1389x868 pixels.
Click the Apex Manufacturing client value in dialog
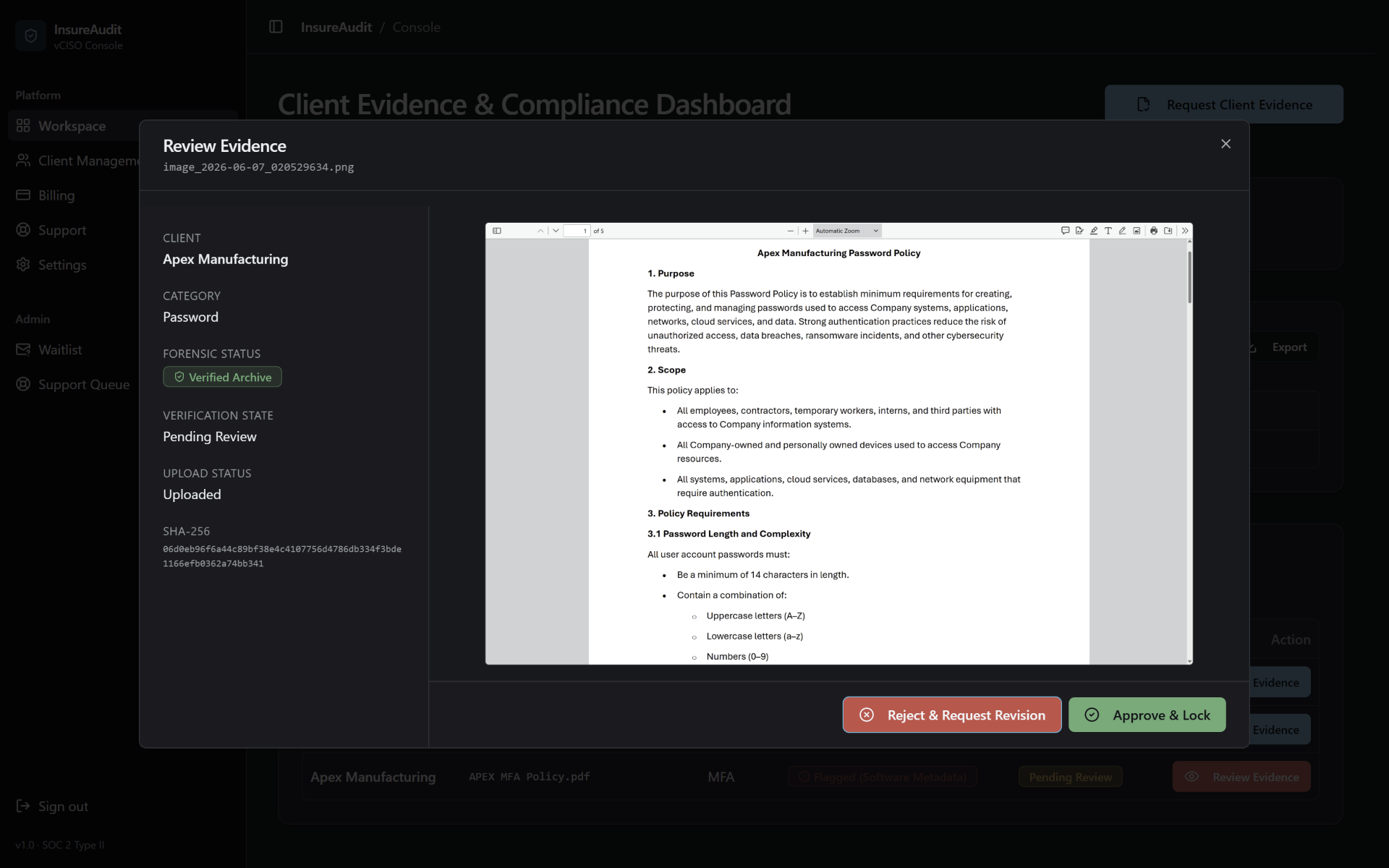click(225, 259)
